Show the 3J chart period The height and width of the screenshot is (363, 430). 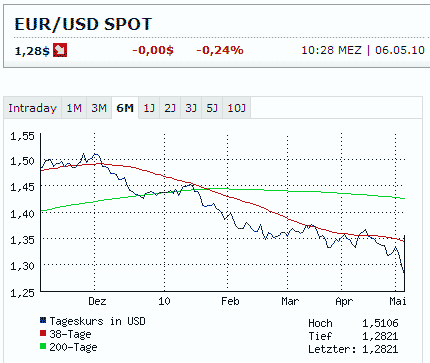click(x=191, y=108)
